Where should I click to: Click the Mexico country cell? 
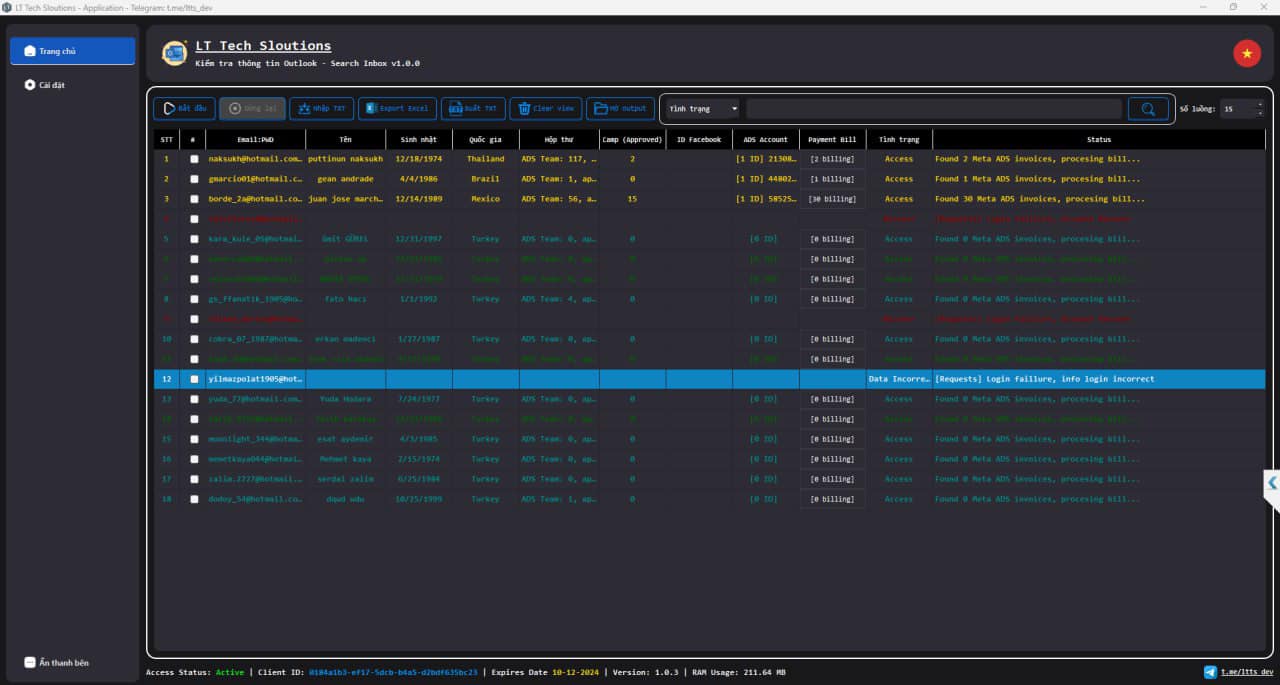[485, 199]
